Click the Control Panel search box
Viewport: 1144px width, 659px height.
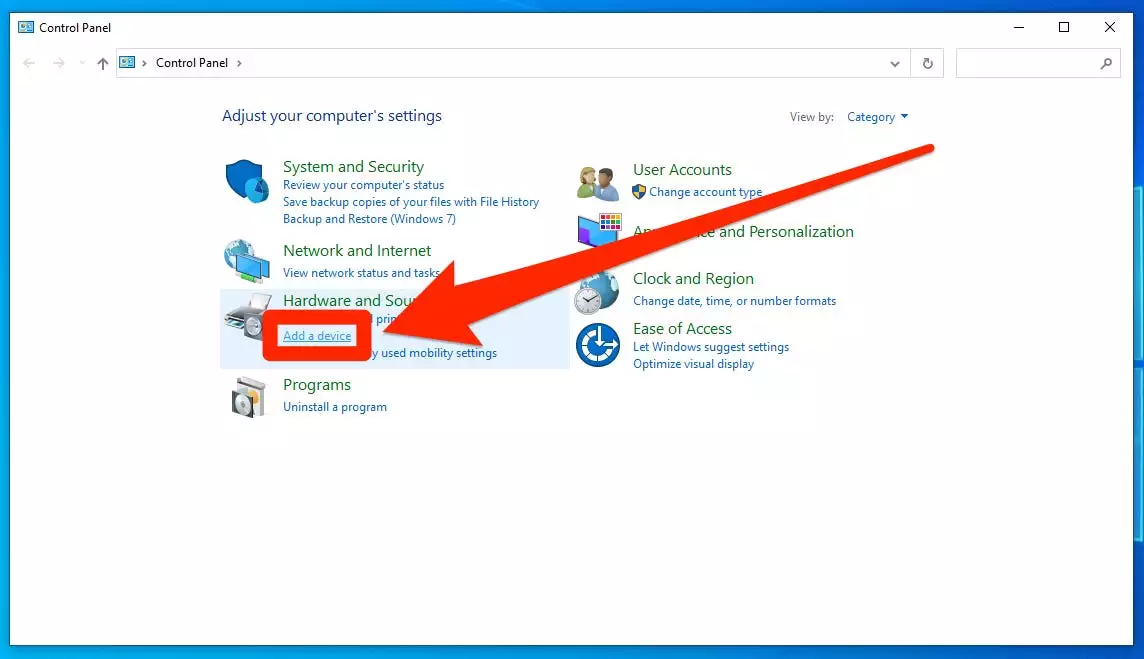coord(1030,63)
